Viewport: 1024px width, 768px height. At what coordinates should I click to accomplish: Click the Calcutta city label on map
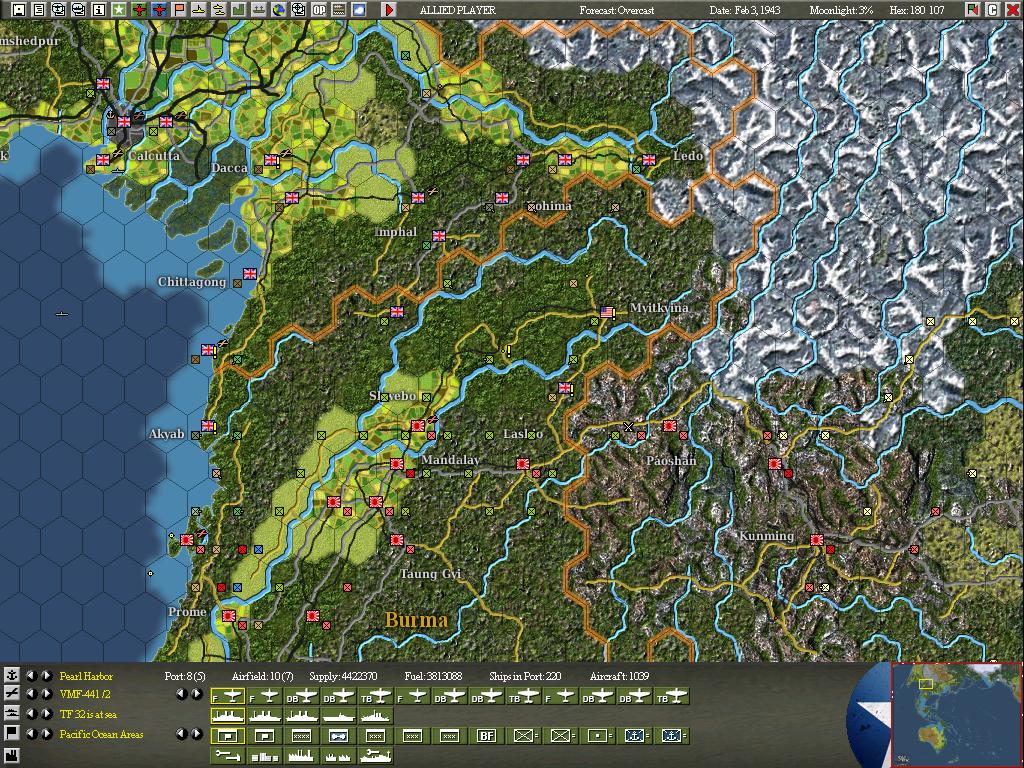pos(154,155)
